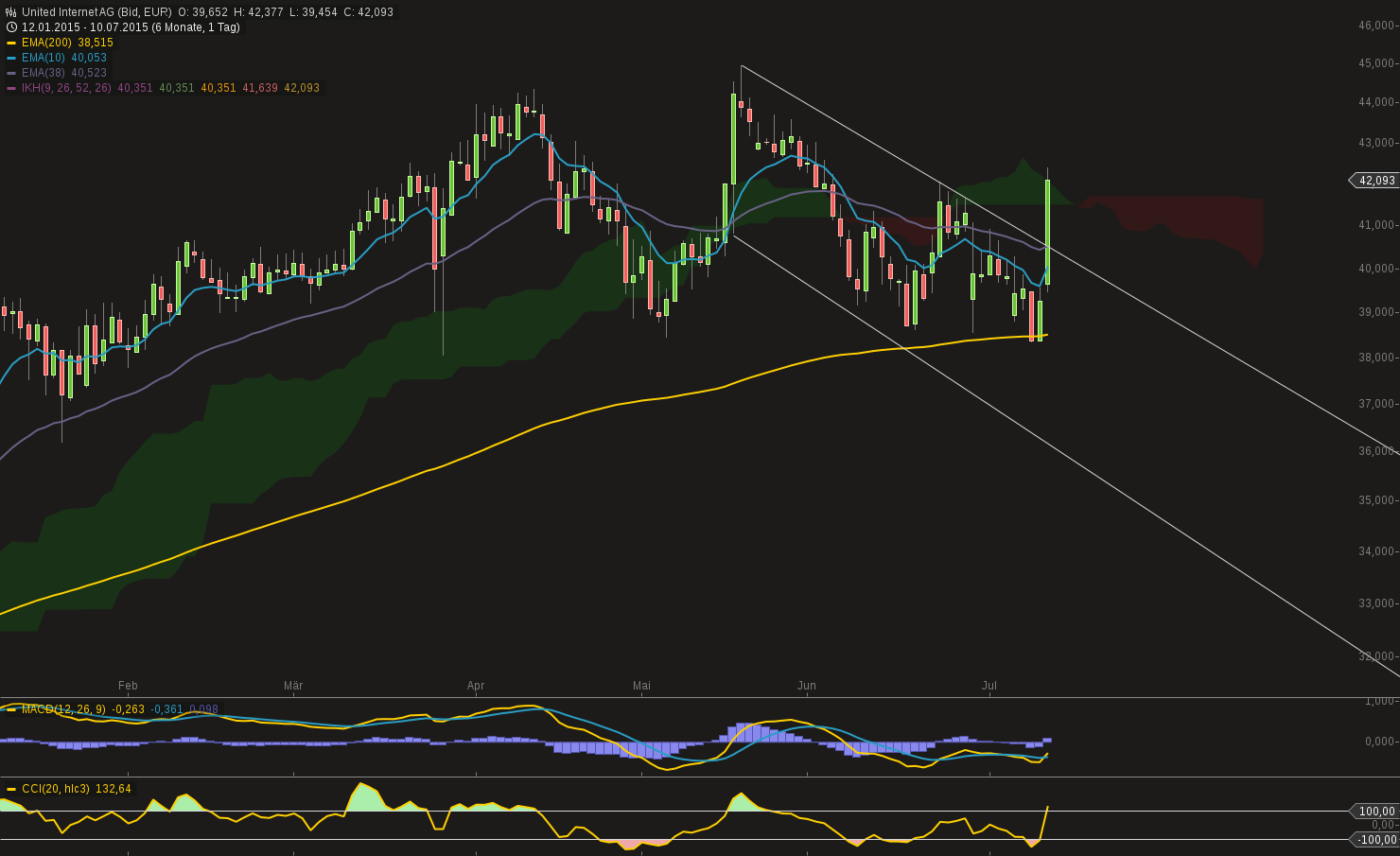Screen dimensions: 1400x856
Task: Select the Feb label on the time axis
Action: 129,686
